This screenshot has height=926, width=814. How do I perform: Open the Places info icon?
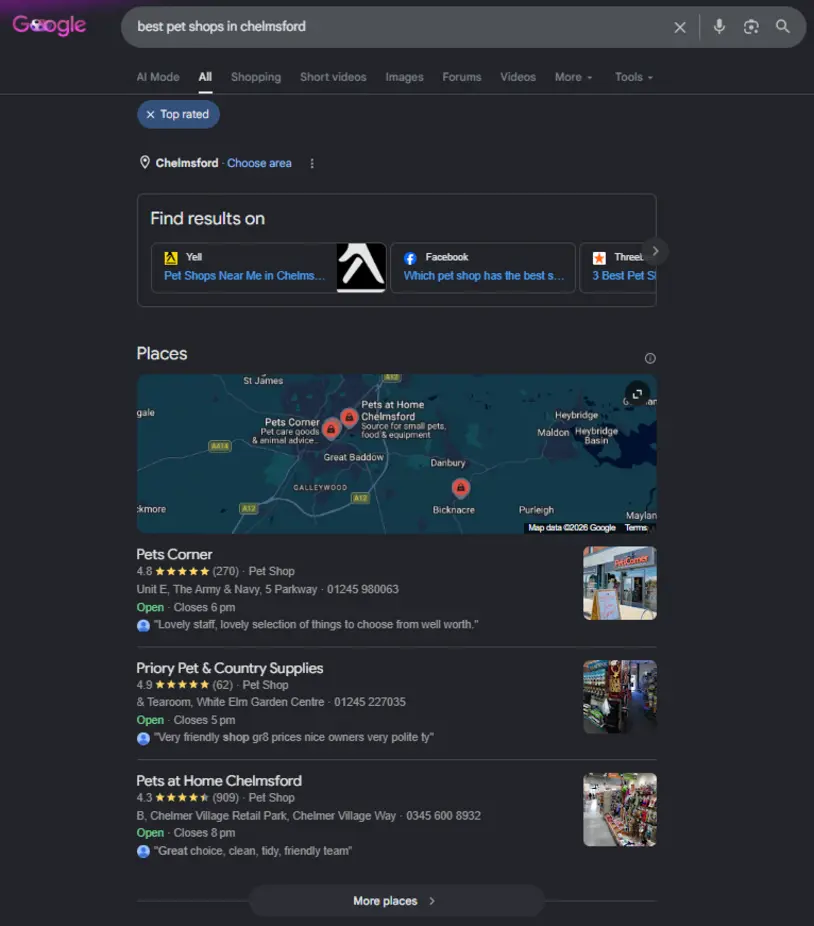pyautogui.click(x=650, y=358)
